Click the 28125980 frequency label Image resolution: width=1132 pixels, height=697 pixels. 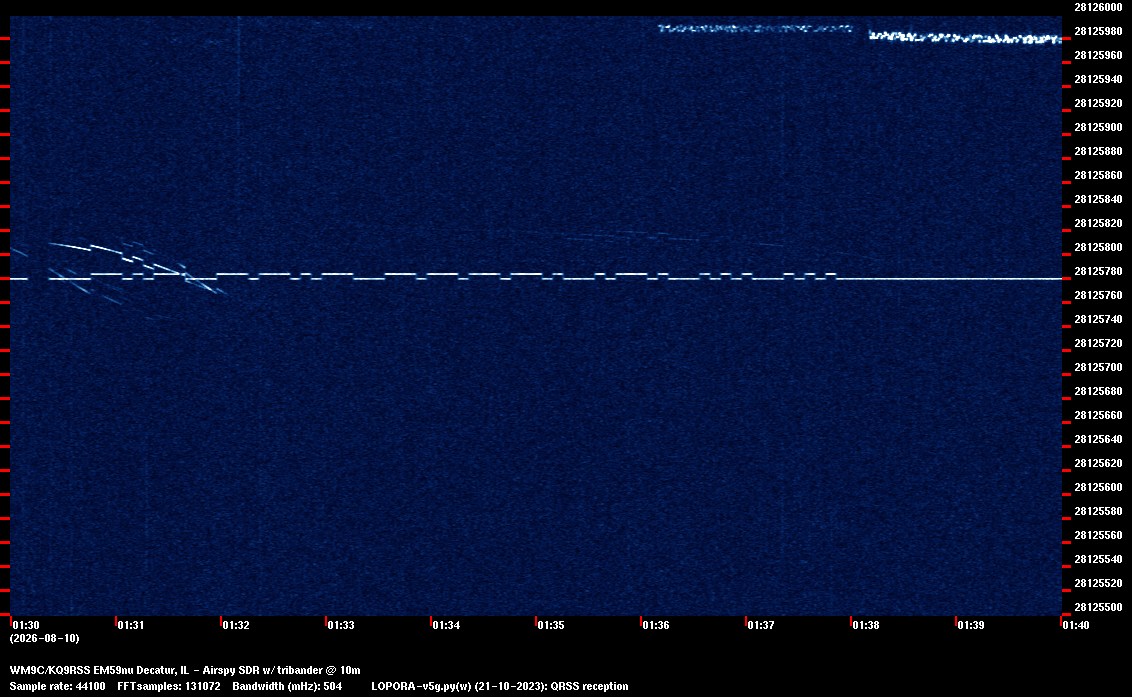click(x=1098, y=31)
